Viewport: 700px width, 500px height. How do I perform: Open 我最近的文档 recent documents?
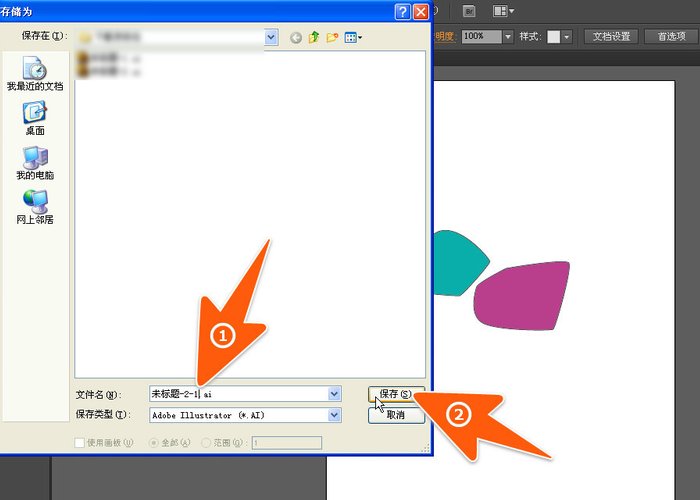click(34, 74)
